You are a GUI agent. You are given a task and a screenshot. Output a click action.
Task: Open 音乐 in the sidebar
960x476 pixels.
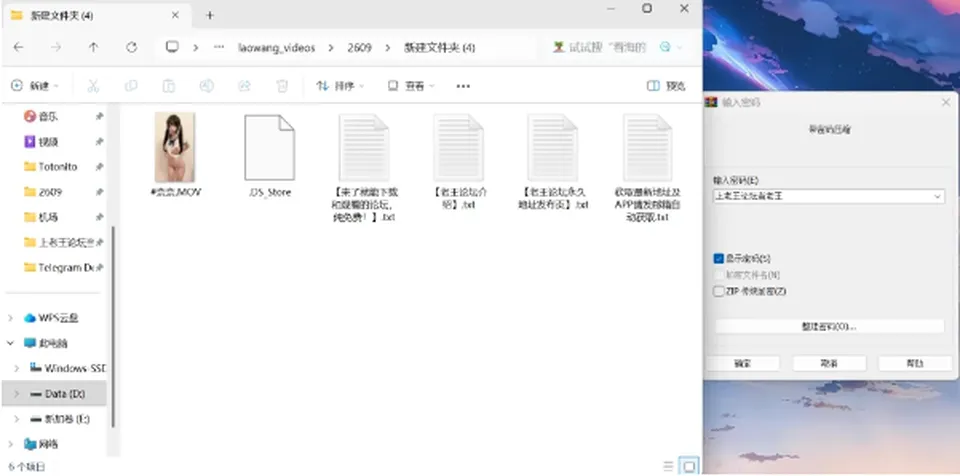(x=48, y=116)
